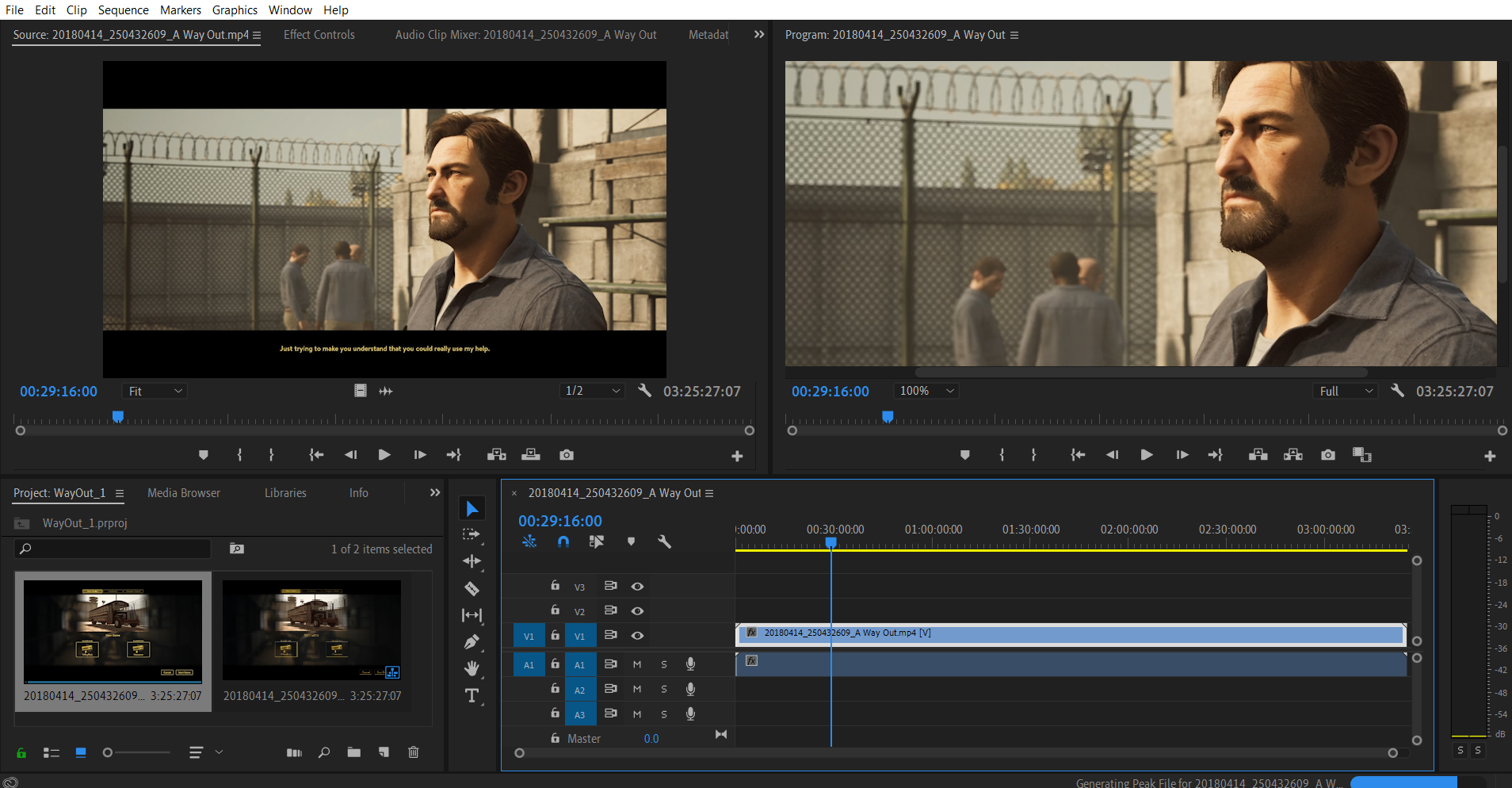1512x788 pixels.
Task: Step forward one frame in Program monitor
Action: point(1182,455)
